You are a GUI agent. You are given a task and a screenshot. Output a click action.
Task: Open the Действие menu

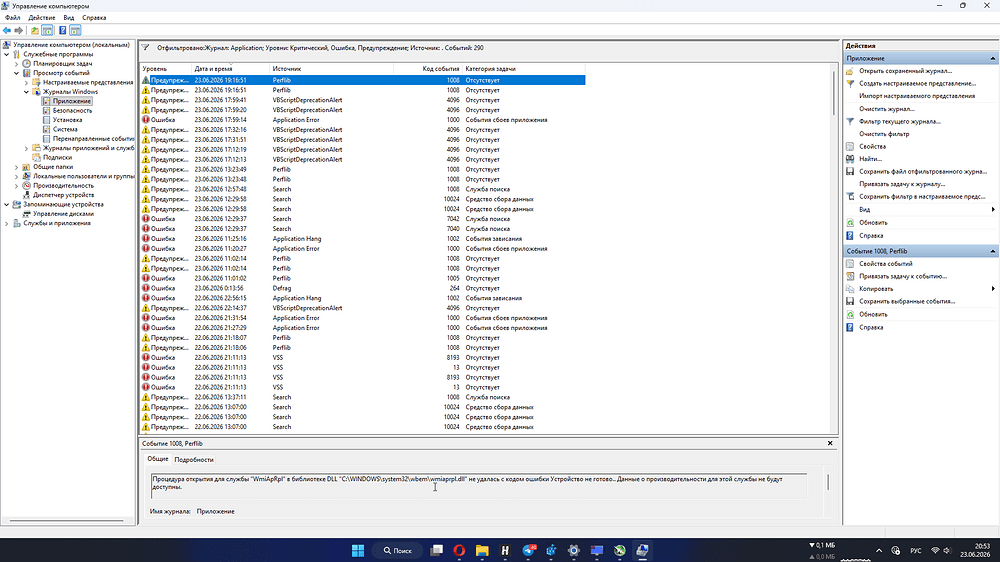41,18
